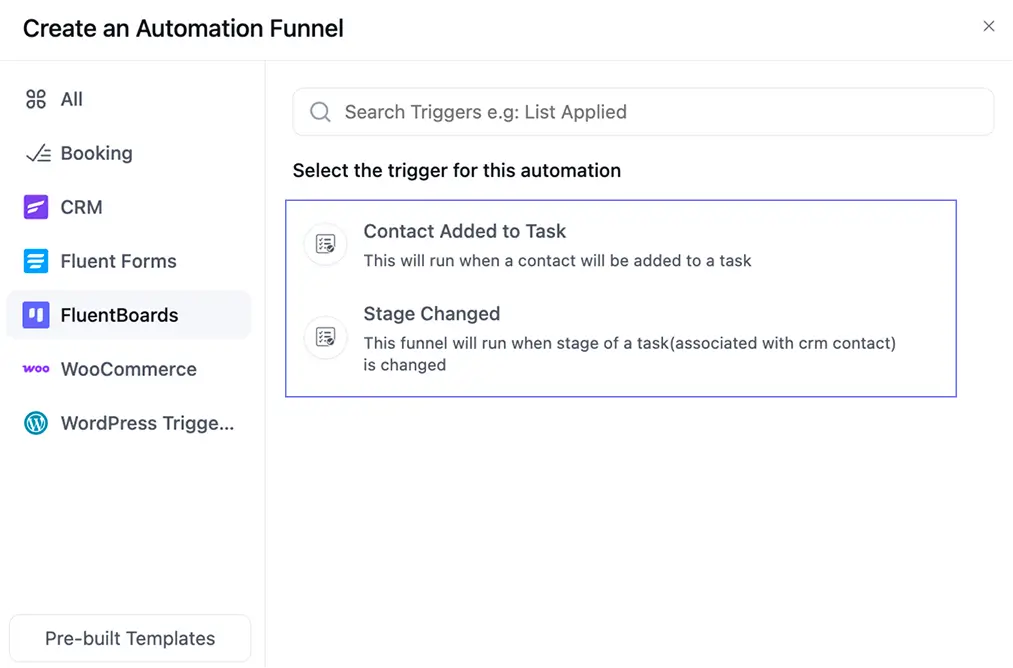This screenshot has height=668, width=1013.
Task: Click the FluentBoards logo icon
Action: [36, 315]
